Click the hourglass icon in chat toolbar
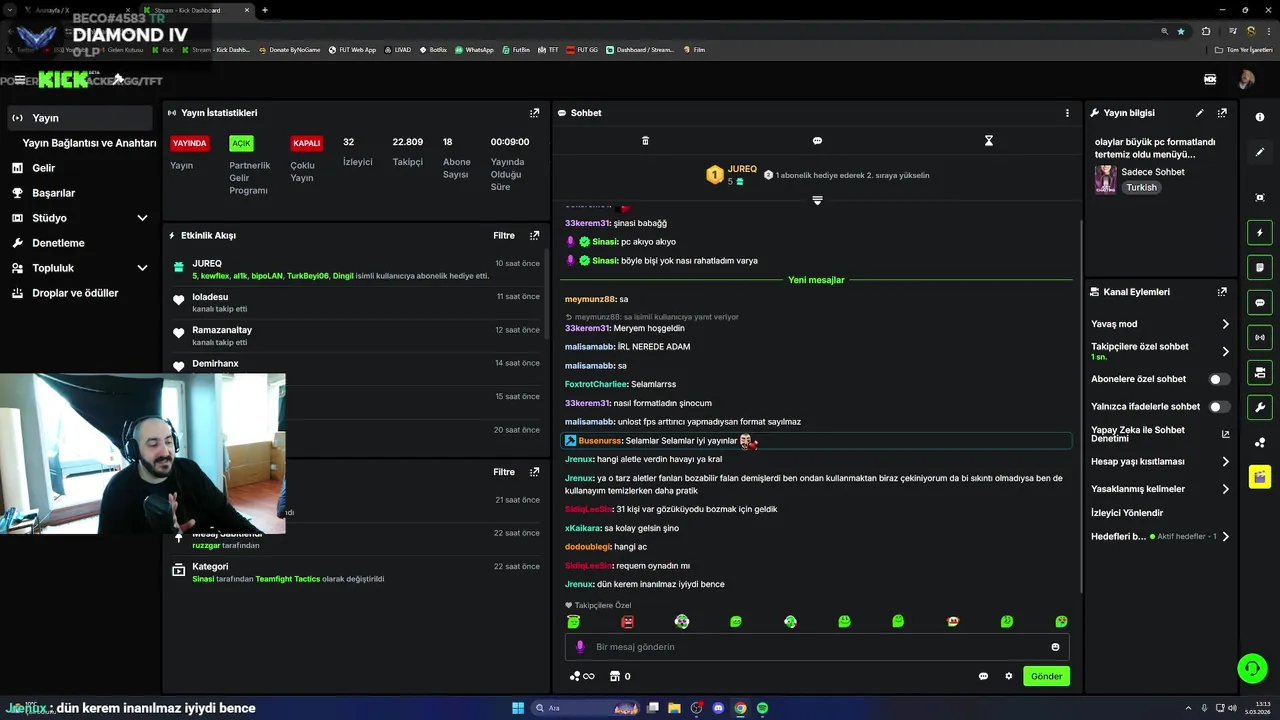This screenshot has width=1280, height=720. click(989, 141)
